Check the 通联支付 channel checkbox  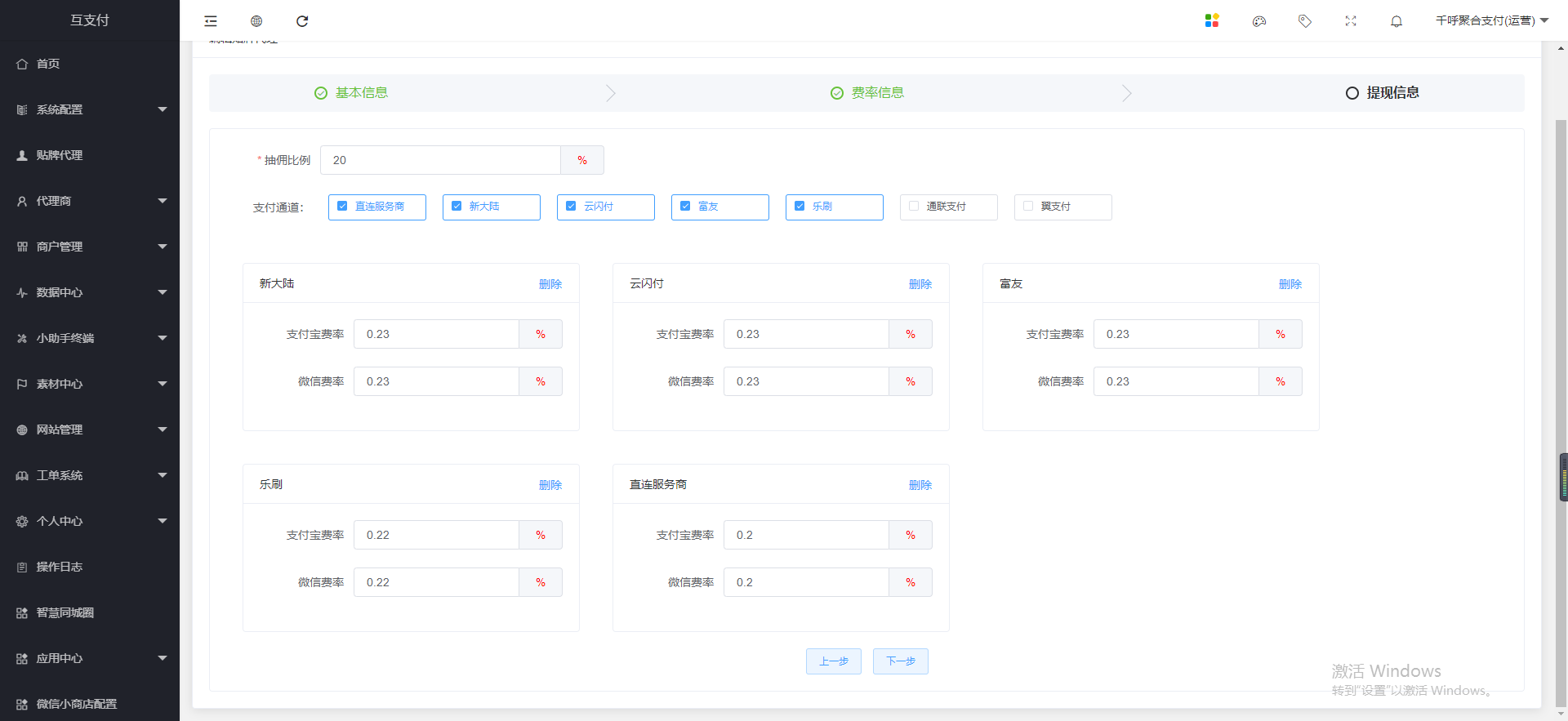click(914, 206)
